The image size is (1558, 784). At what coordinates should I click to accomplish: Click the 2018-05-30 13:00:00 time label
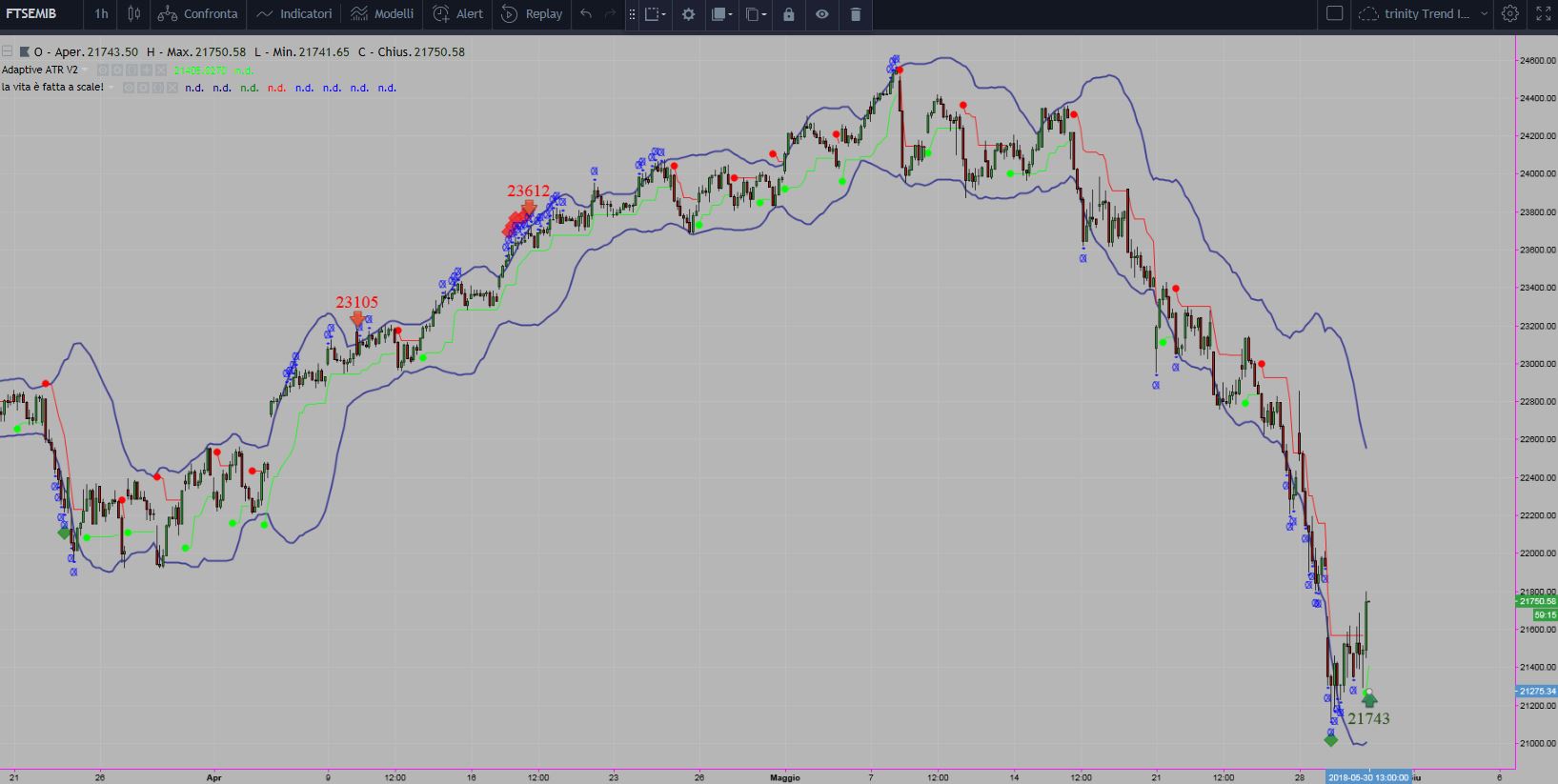1368,777
